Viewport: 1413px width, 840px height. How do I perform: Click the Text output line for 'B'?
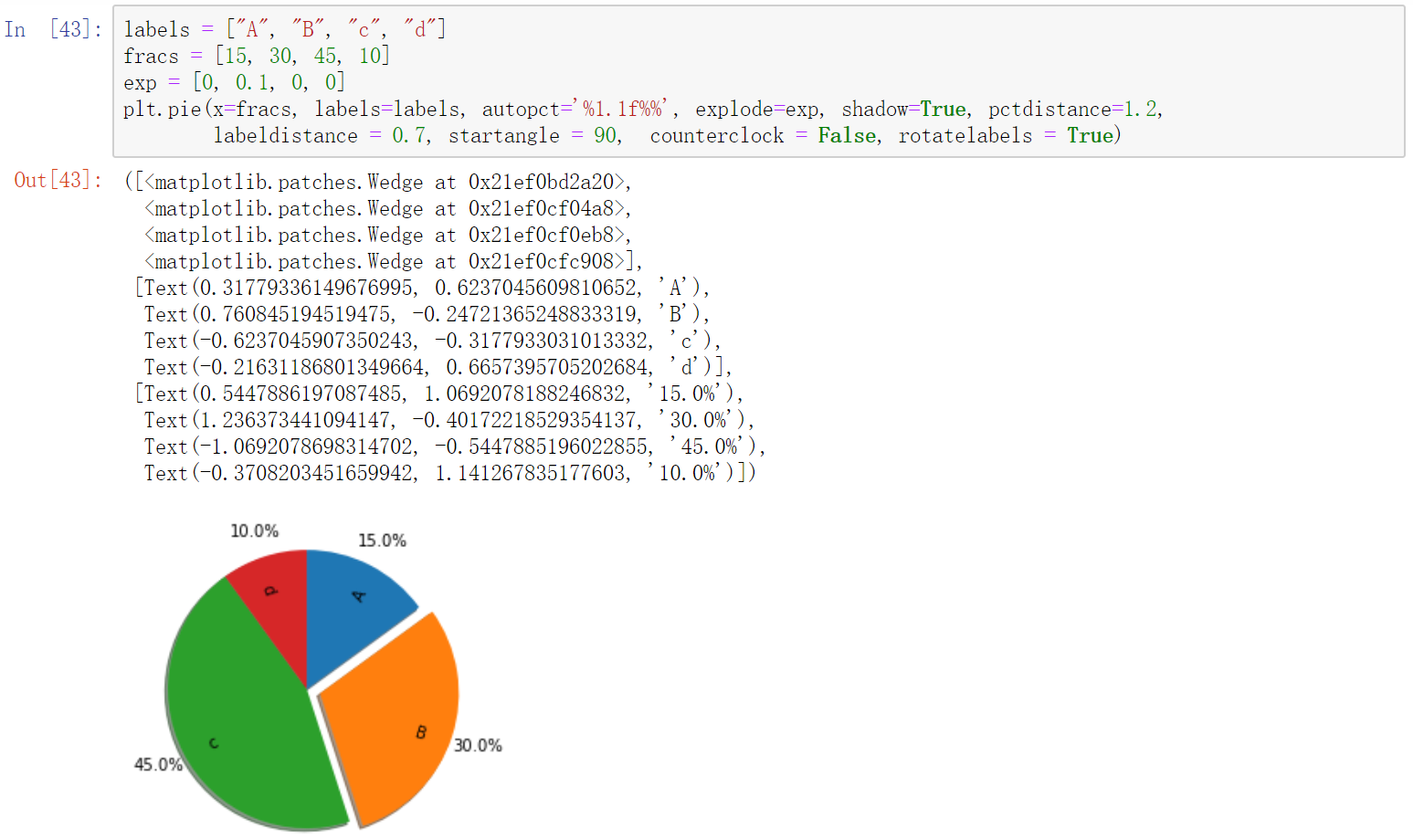[x=420, y=314]
